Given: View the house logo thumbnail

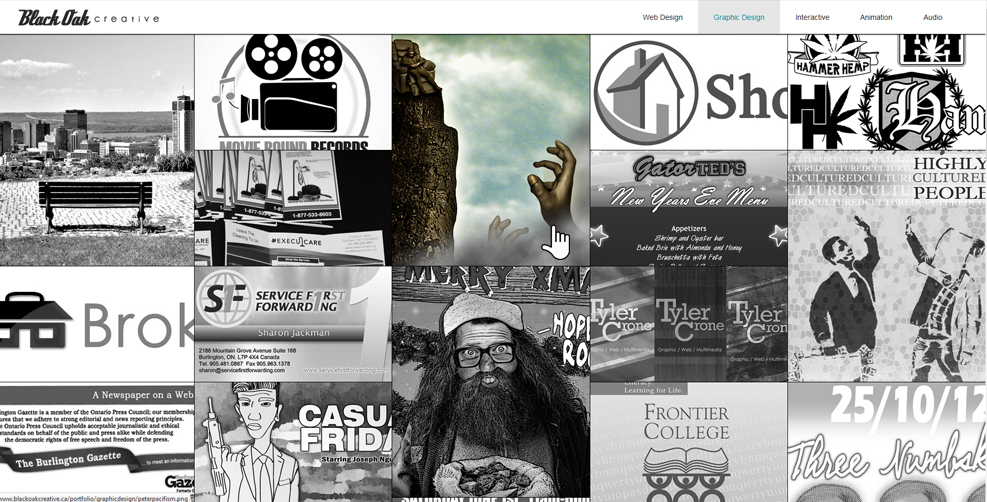Looking at the screenshot, I should [689, 92].
